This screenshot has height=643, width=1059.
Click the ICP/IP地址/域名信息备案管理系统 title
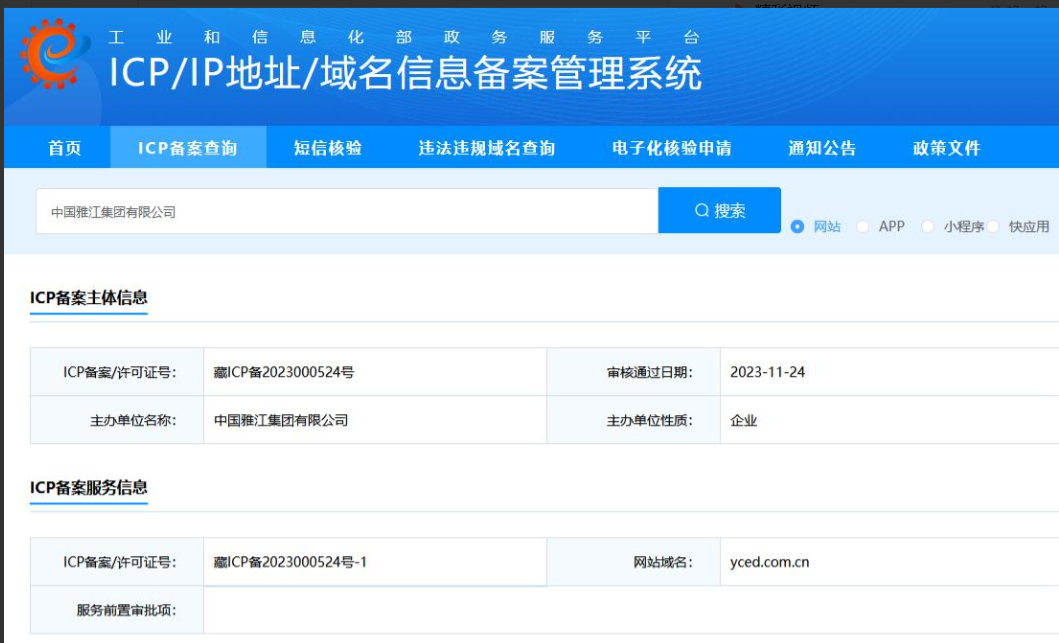[x=405, y=74]
